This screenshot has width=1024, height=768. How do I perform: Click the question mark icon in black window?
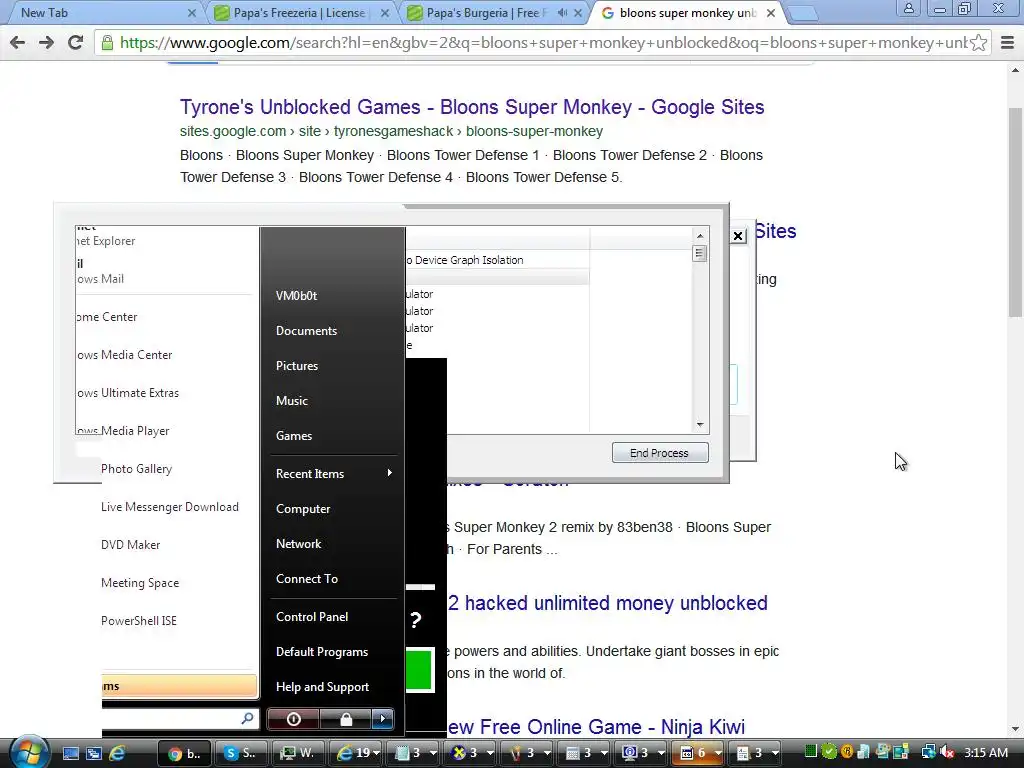click(x=416, y=620)
